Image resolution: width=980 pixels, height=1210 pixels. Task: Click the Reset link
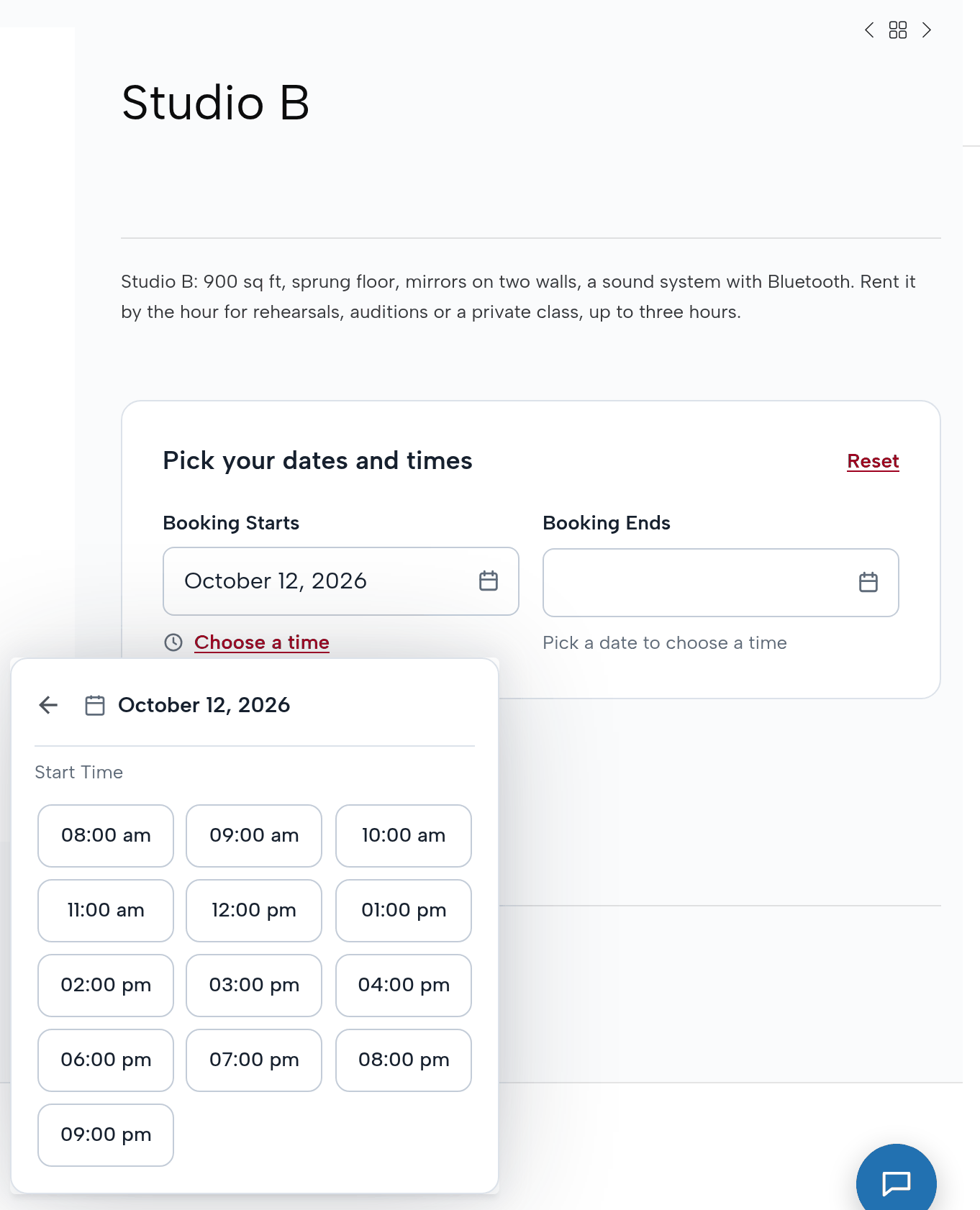(x=873, y=461)
